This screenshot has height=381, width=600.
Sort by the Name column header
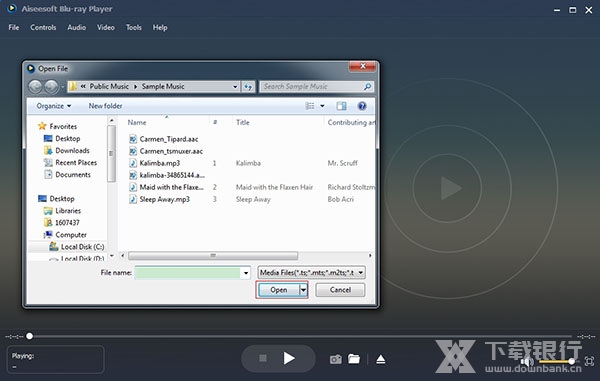point(137,122)
